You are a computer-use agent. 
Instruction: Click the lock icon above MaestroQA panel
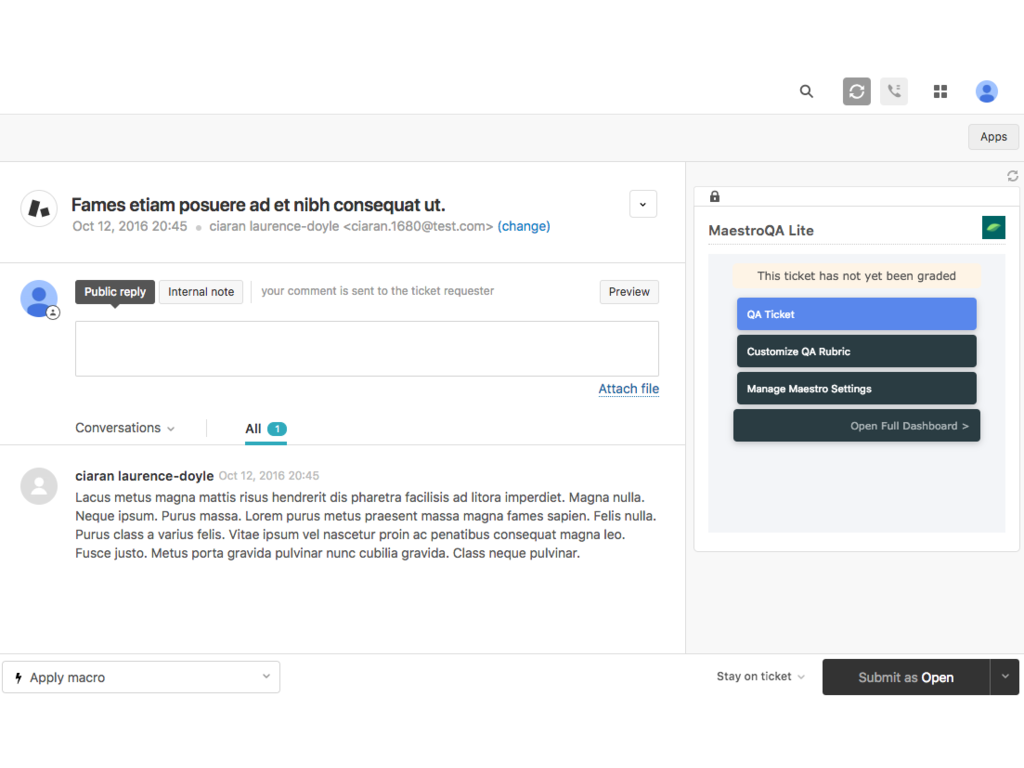click(713, 195)
